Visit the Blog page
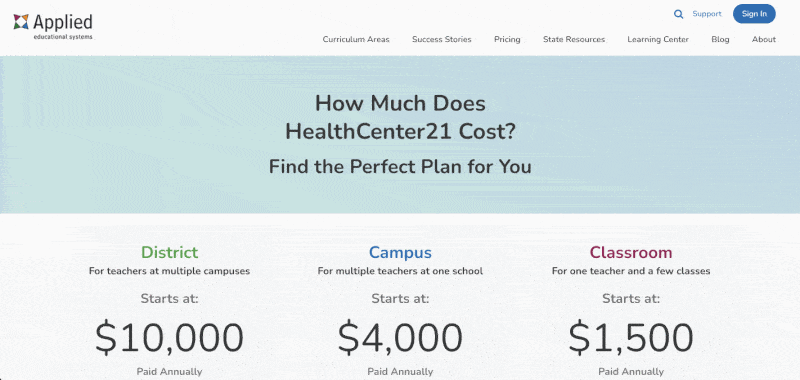800x380 pixels. point(720,39)
